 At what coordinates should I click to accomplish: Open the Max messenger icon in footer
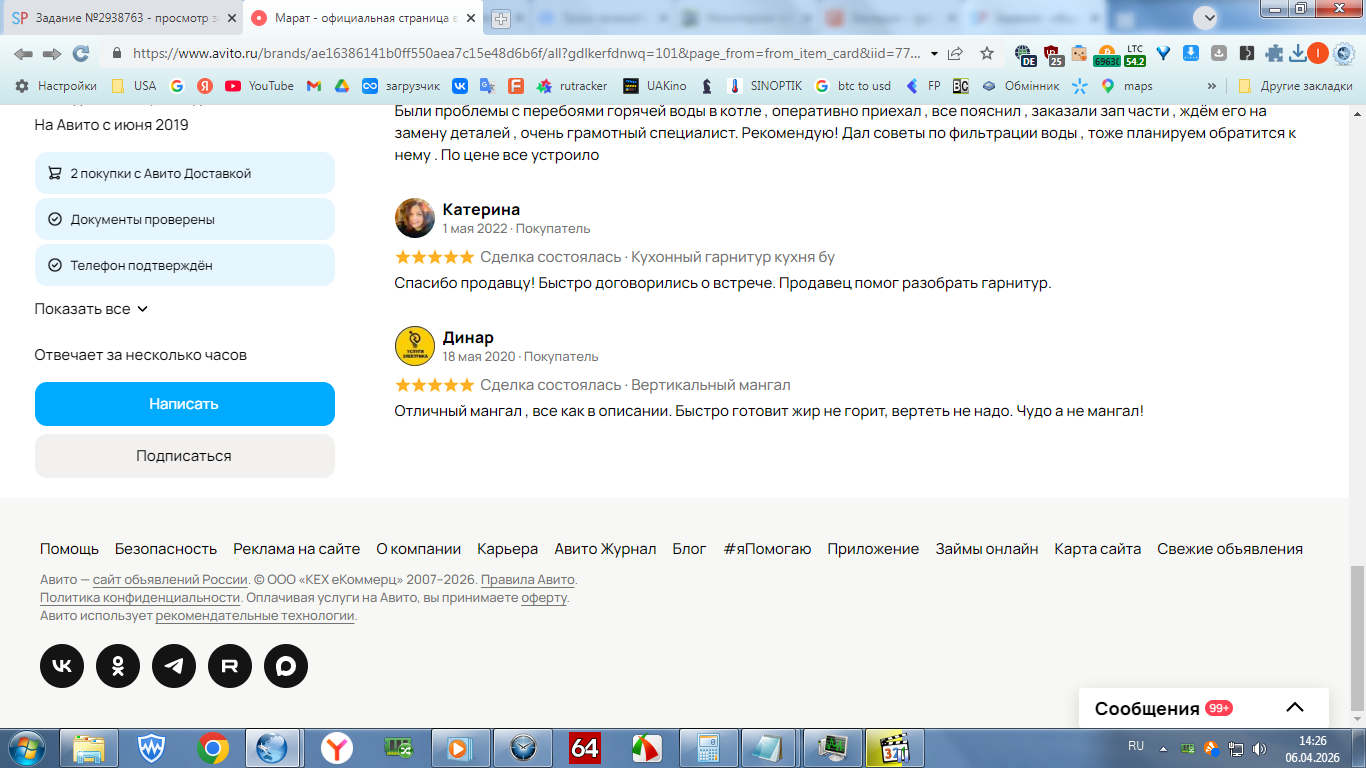(x=286, y=666)
